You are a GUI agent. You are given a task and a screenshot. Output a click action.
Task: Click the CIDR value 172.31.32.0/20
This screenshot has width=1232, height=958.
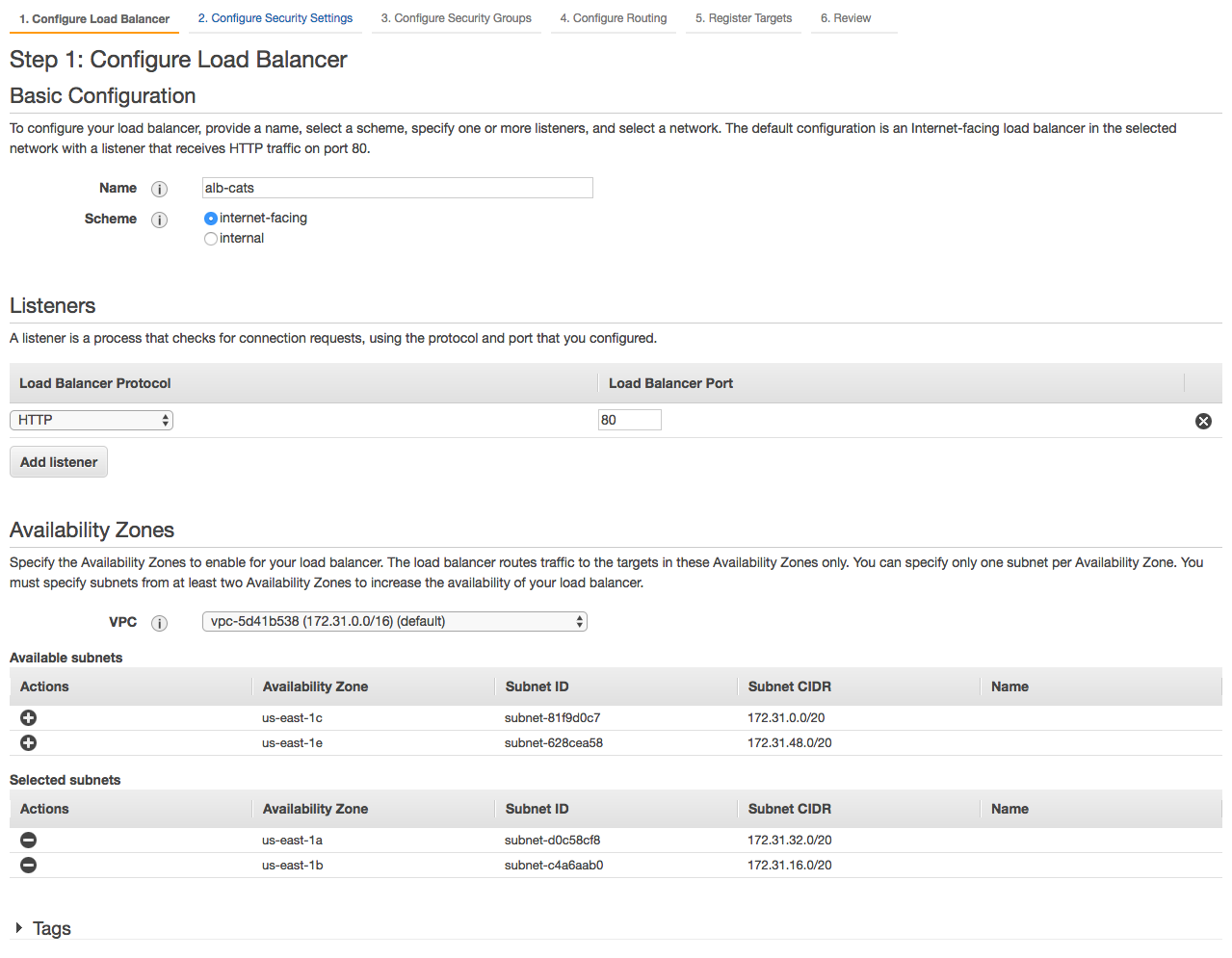point(790,840)
